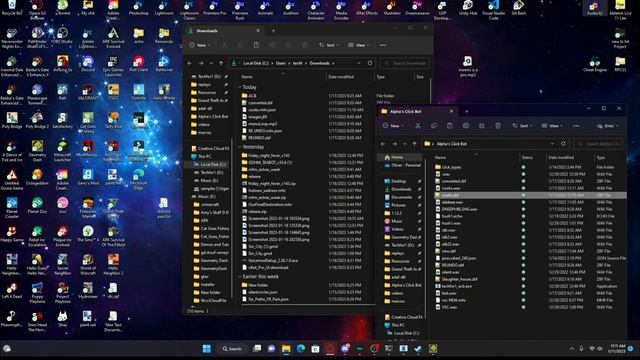Click the Copy icon in Alpha's Click Bot toolbar
Viewport: 640px width, 360px height.
click(x=433, y=126)
